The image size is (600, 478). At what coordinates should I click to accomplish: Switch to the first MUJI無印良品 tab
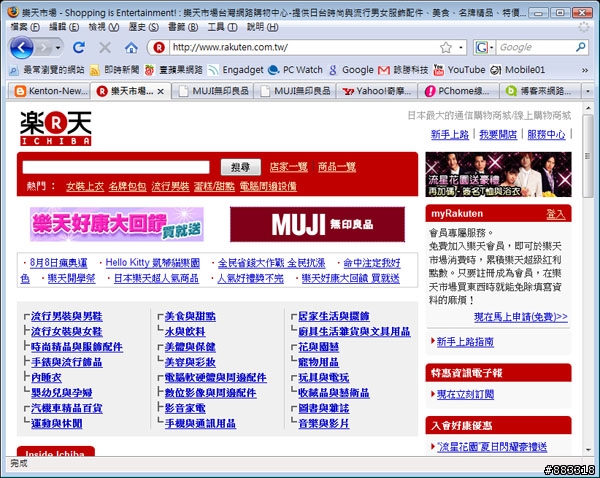213,91
